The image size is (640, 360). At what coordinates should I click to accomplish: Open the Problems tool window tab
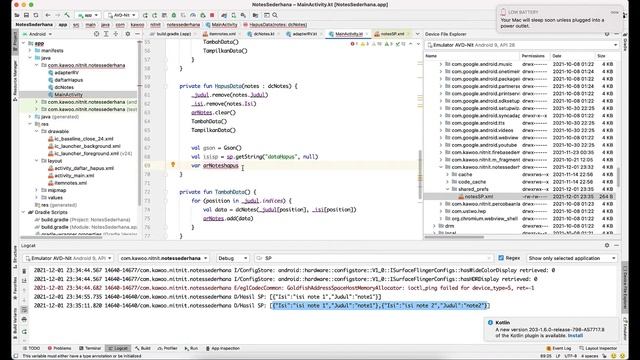click(x=60, y=348)
